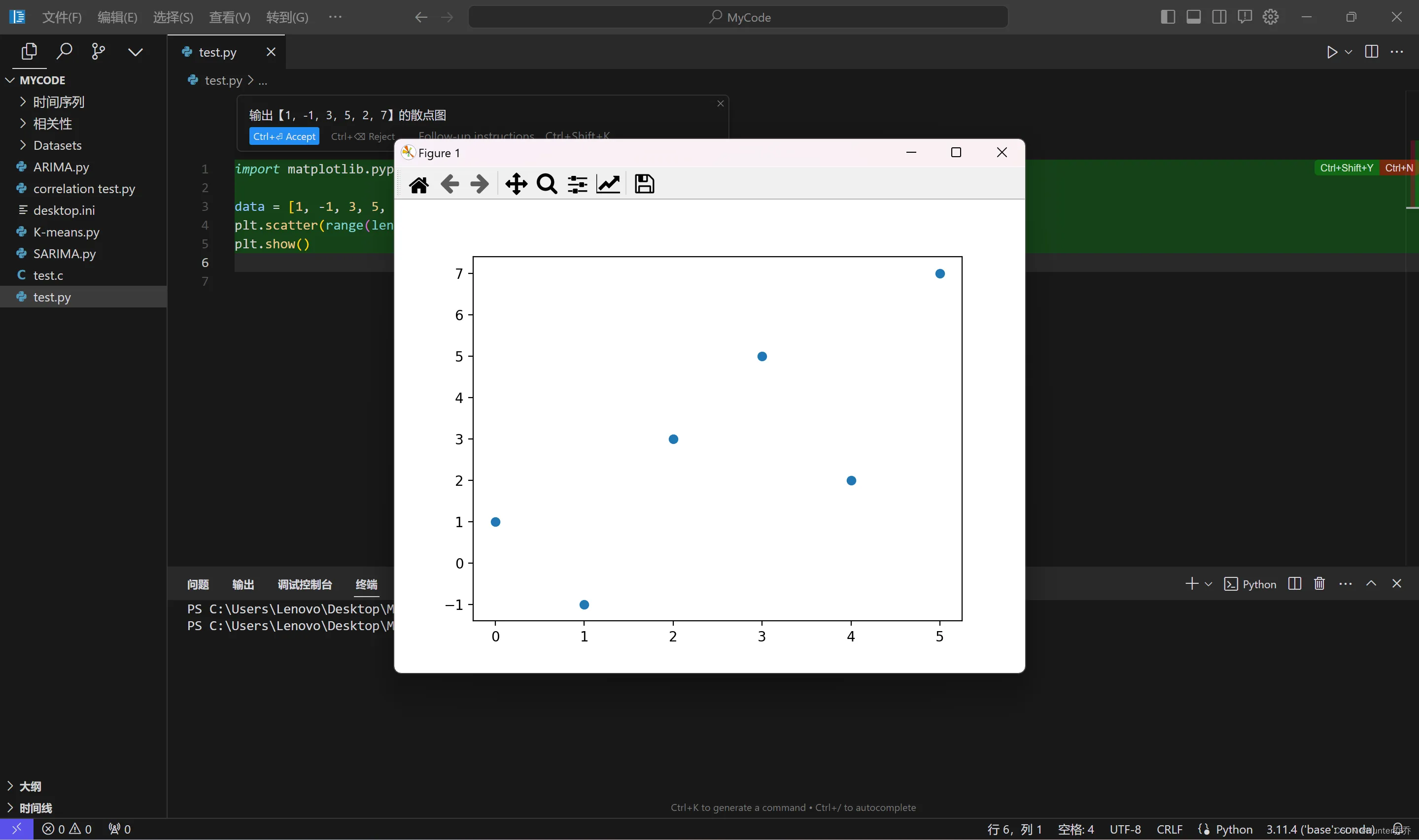Viewport: 1419px width, 840px height.
Task: Switch to the 问题 panel tab
Action: tap(198, 584)
